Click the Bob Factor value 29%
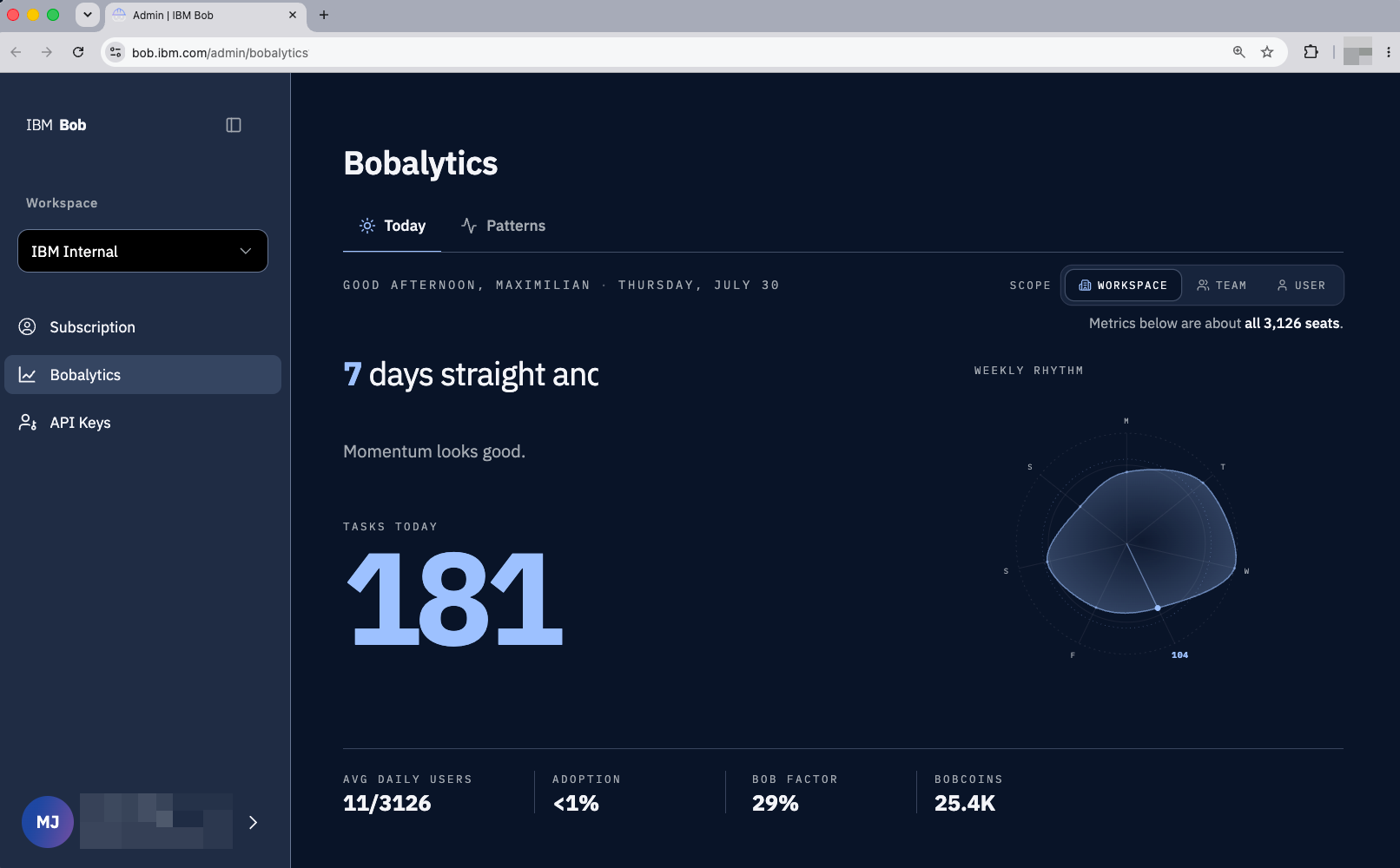The image size is (1400, 868). pyautogui.click(x=776, y=803)
